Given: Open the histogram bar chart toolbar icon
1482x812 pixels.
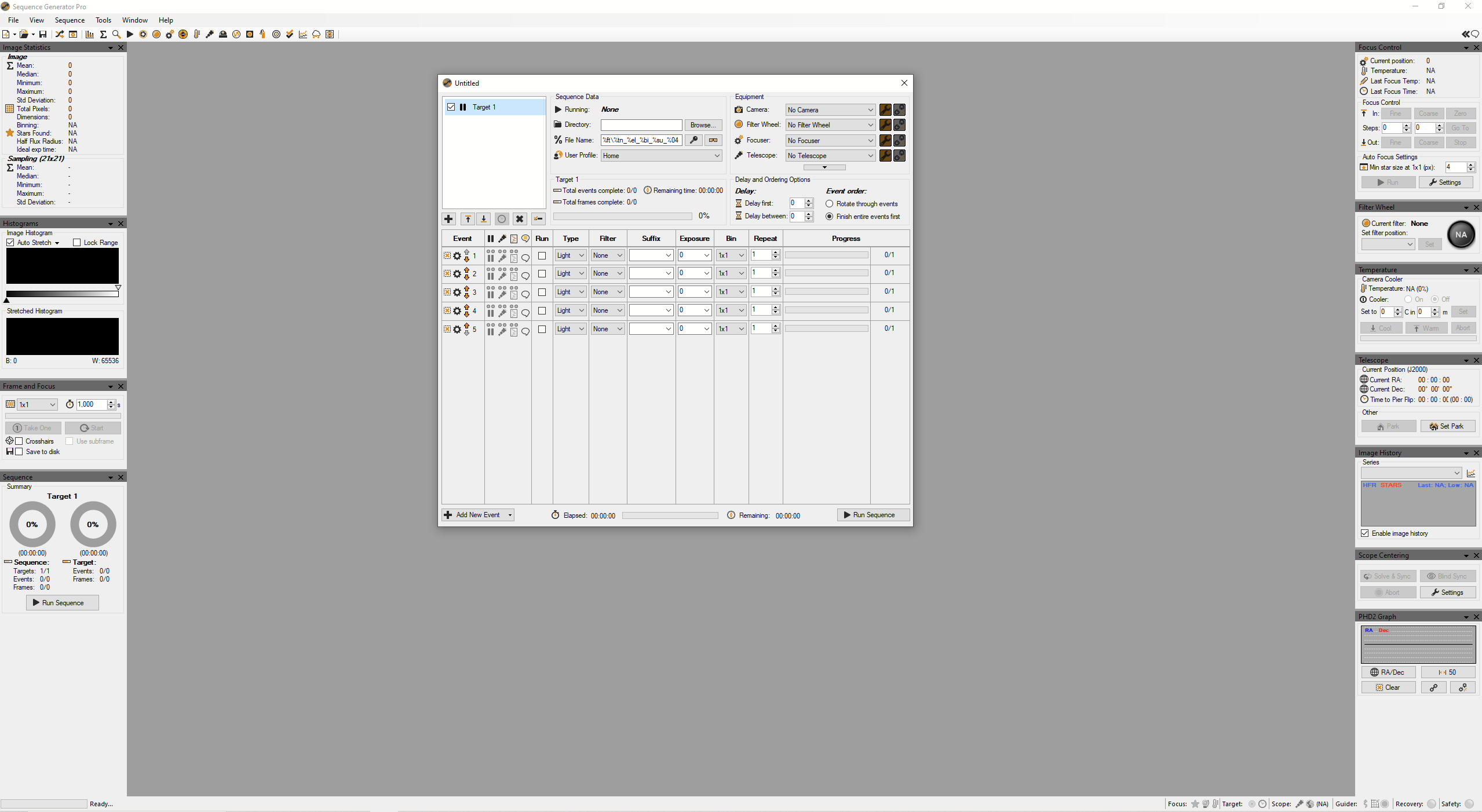Looking at the screenshot, I should tap(90, 34).
